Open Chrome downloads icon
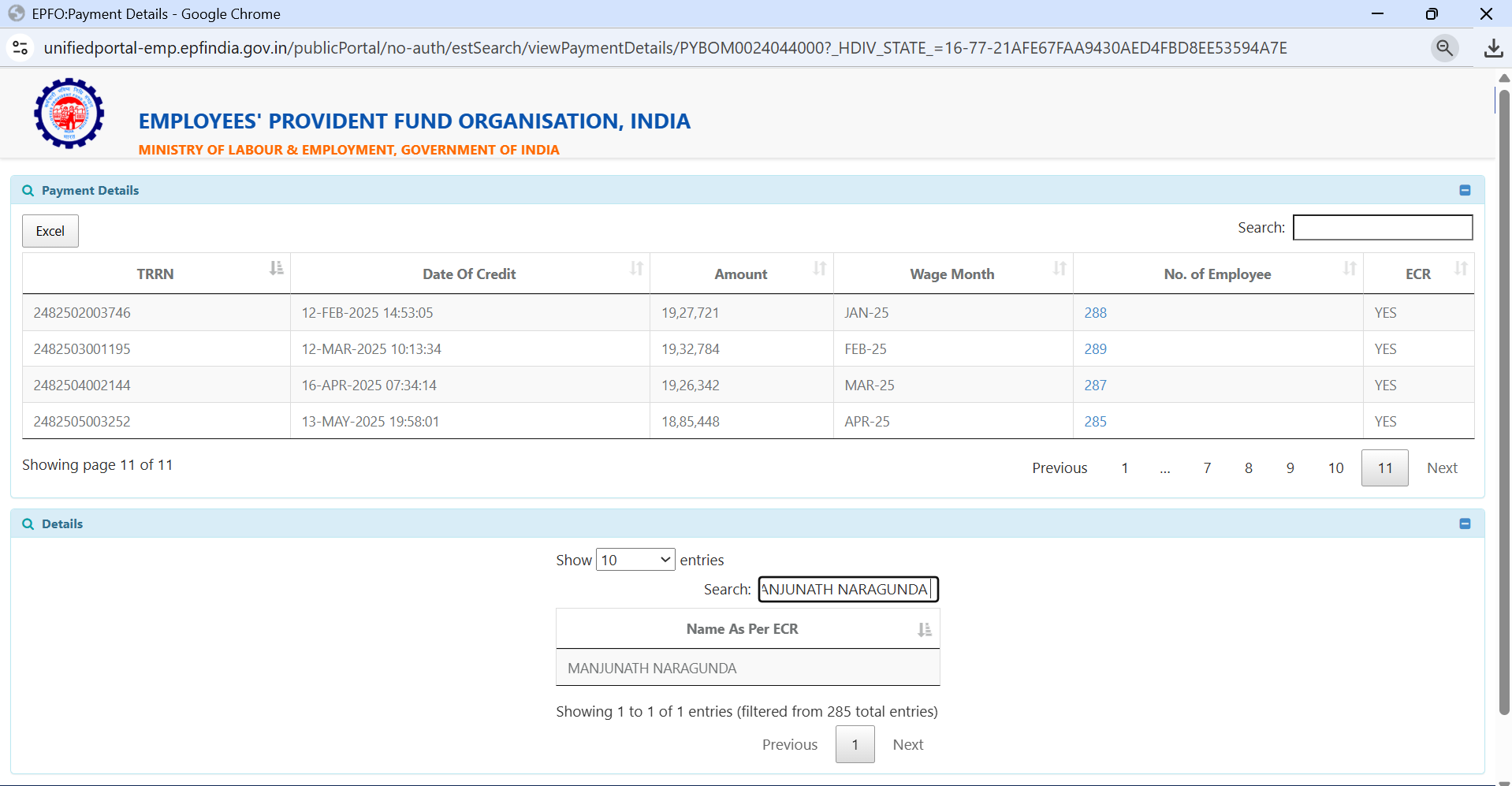This screenshot has height=786, width=1512. click(1493, 48)
